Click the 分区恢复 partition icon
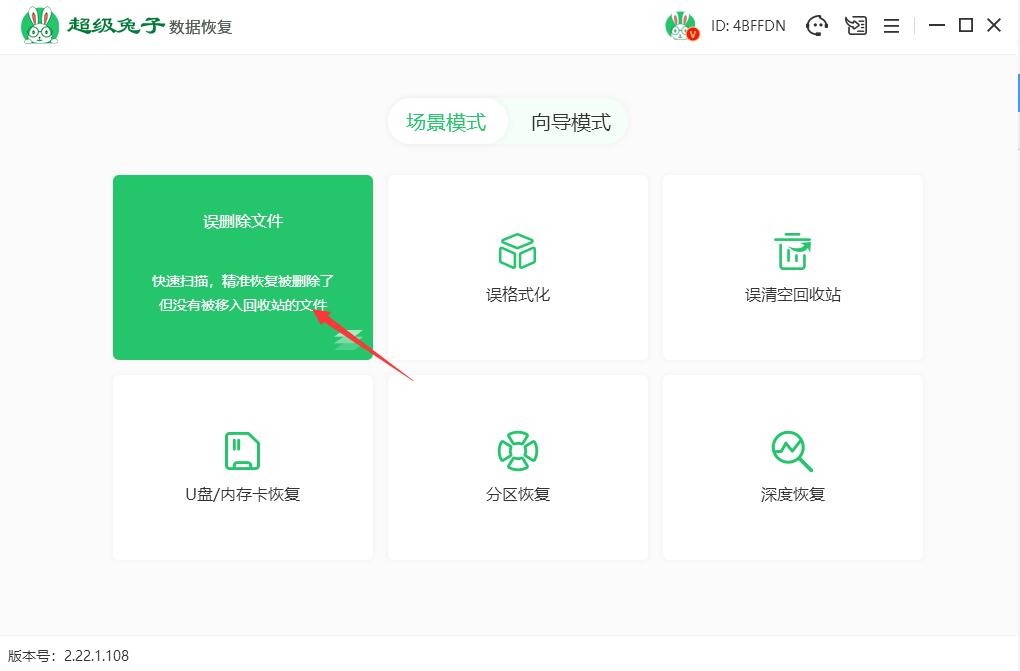 (518, 450)
